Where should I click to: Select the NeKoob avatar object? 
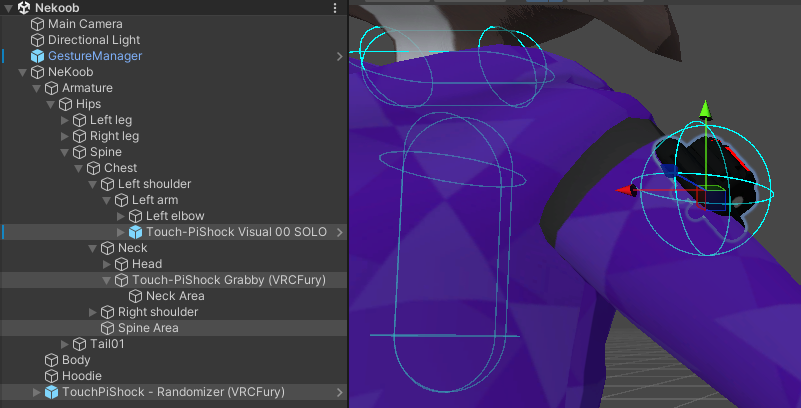click(70, 72)
